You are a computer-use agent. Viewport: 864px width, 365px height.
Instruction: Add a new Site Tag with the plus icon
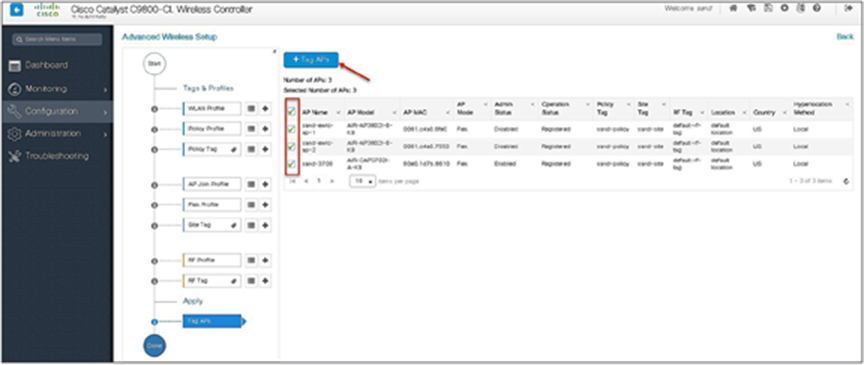265,225
